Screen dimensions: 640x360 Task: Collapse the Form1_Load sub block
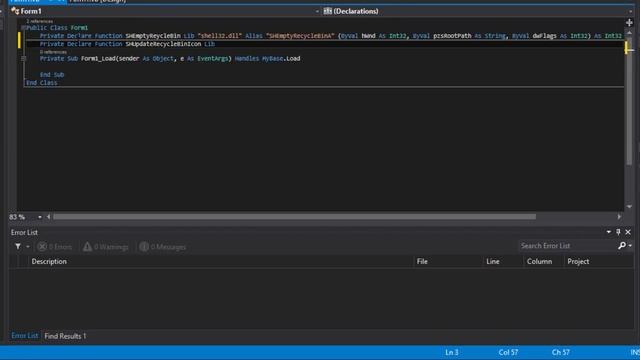pos(23,58)
